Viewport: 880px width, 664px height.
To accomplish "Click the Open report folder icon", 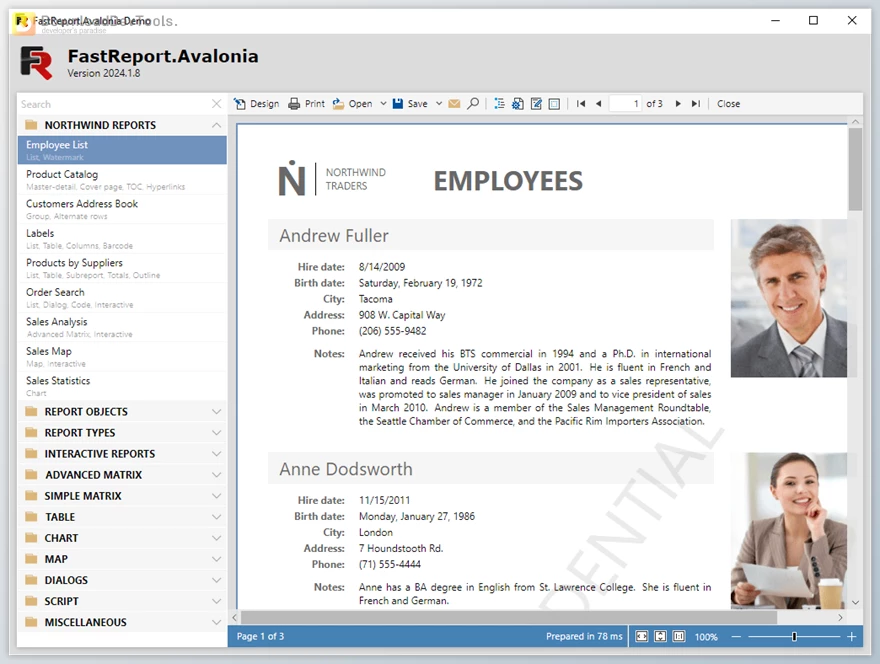I will 338,104.
